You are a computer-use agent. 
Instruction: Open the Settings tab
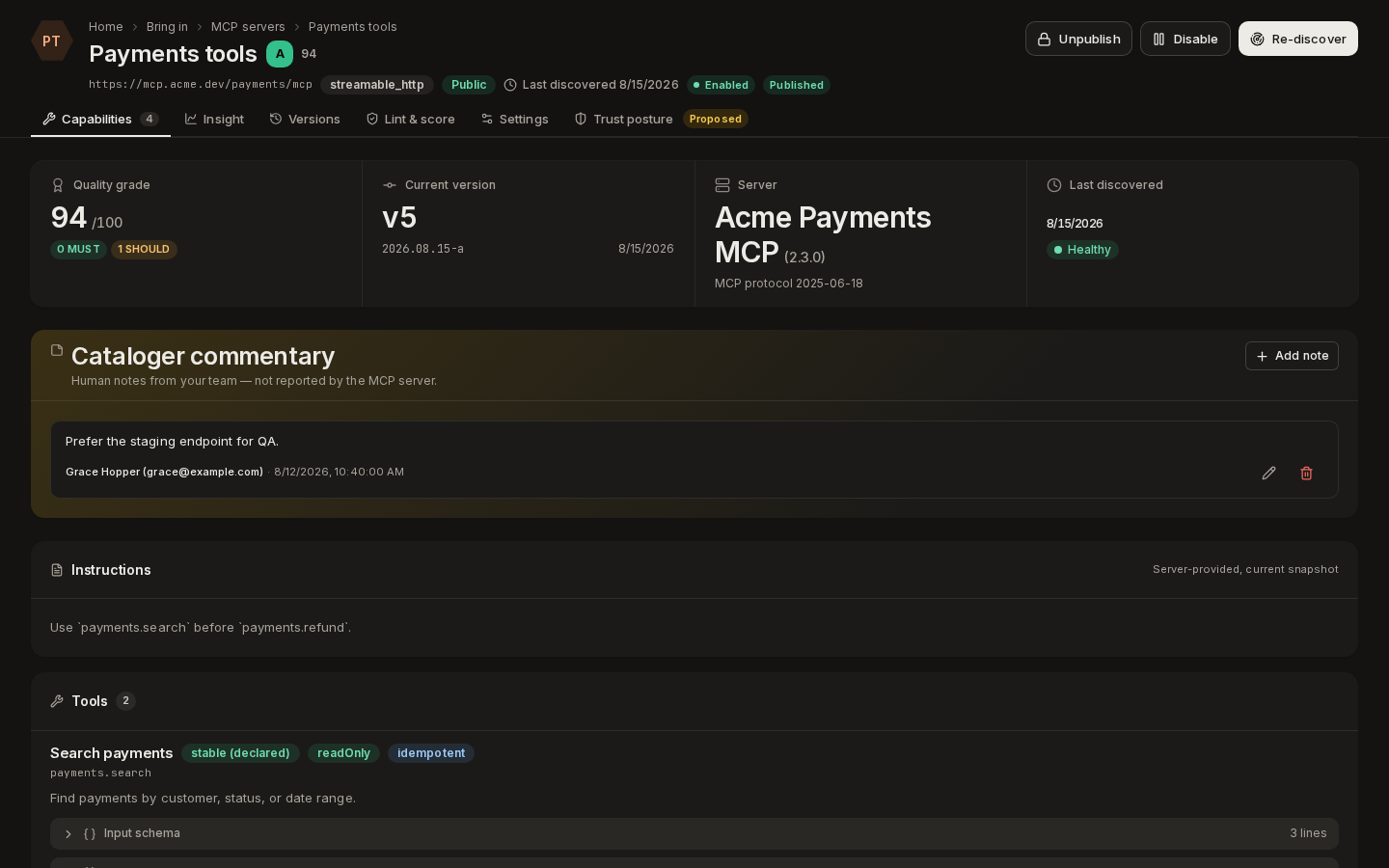tap(515, 120)
